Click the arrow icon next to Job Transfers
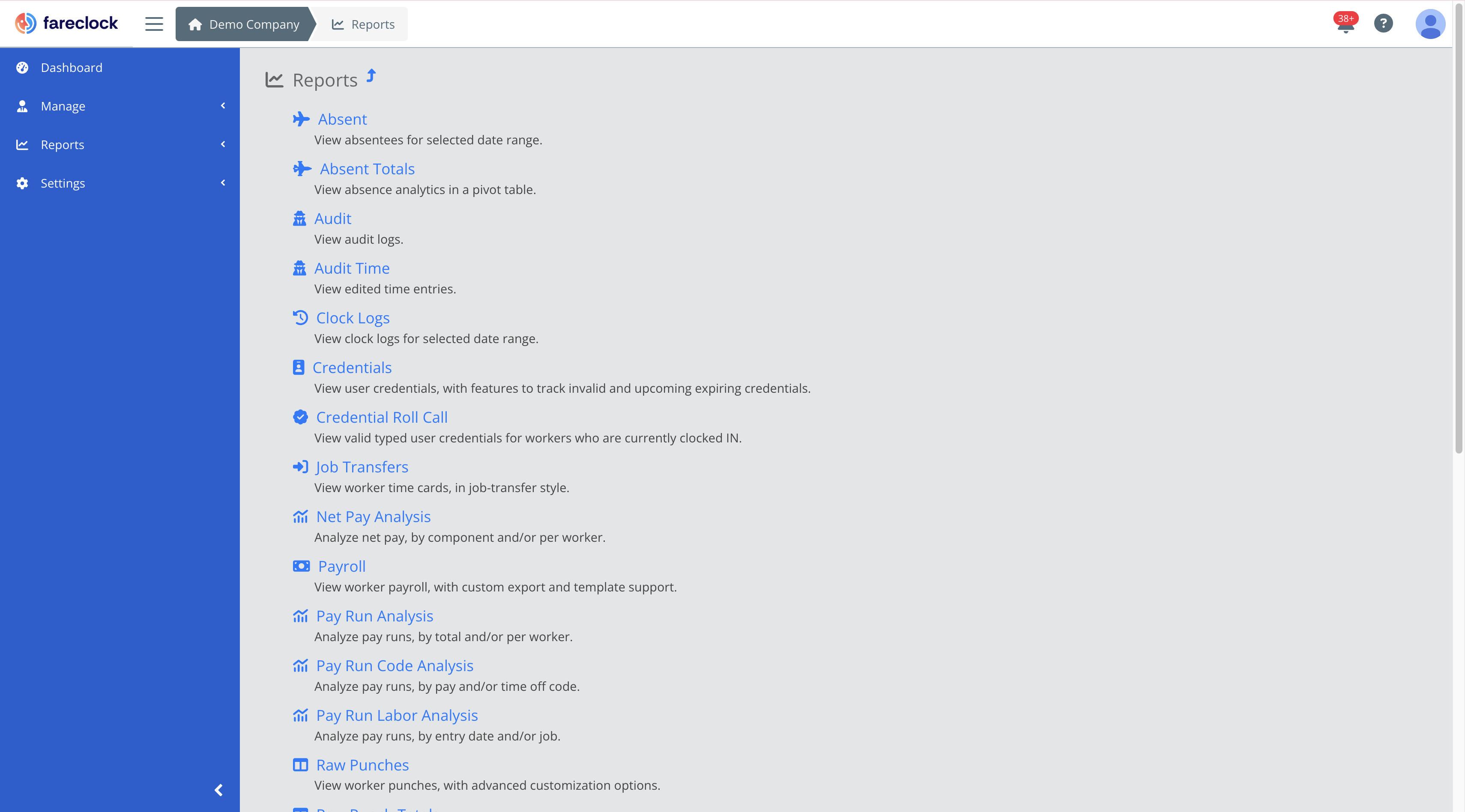Screen dimensions: 1465x812 300,466
